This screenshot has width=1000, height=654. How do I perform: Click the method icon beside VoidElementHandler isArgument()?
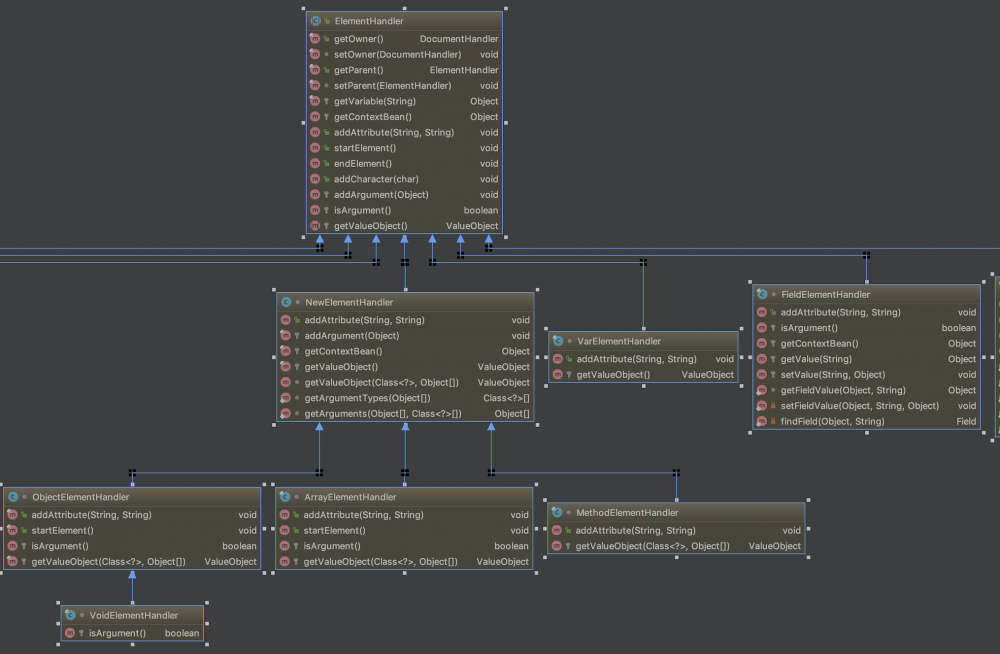point(70,634)
